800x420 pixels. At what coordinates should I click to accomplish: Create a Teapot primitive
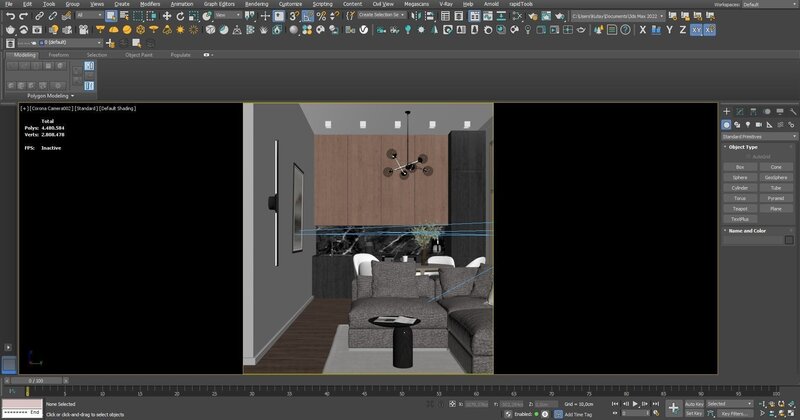click(x=739, y=208)
